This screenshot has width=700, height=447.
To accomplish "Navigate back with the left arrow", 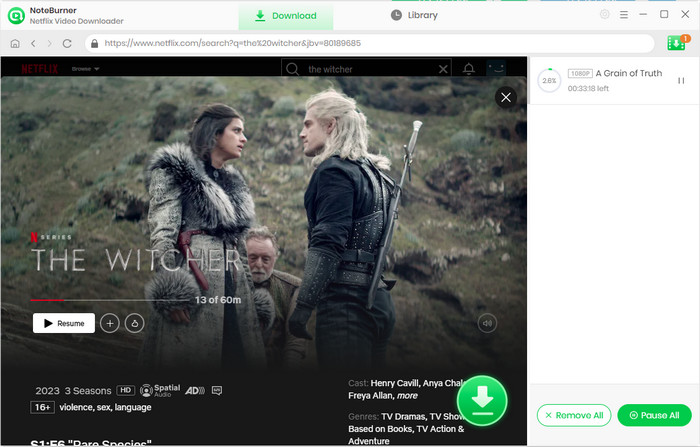I will (33, 43).
